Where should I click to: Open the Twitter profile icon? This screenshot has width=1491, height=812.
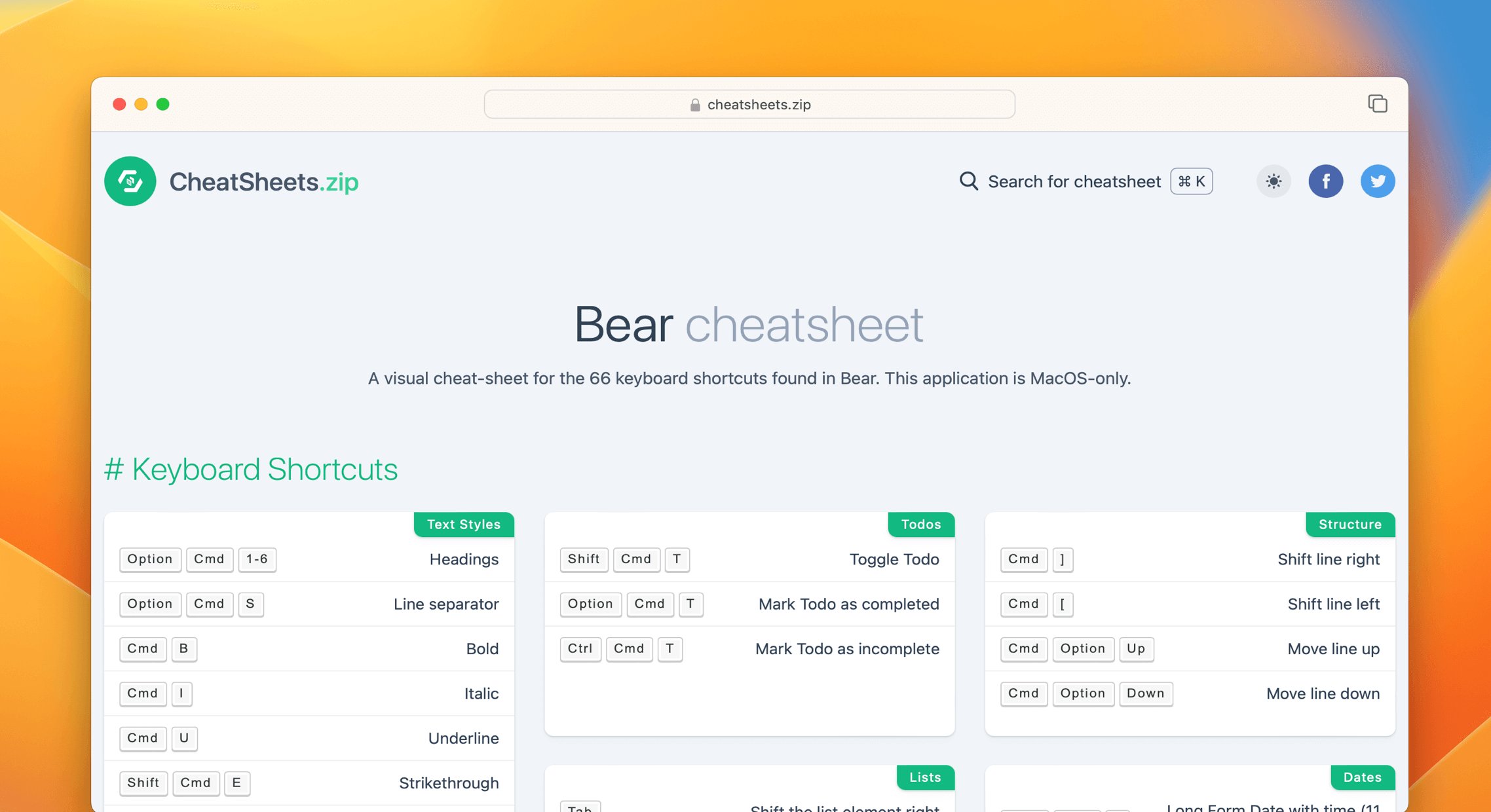[x=1378, y=181]
